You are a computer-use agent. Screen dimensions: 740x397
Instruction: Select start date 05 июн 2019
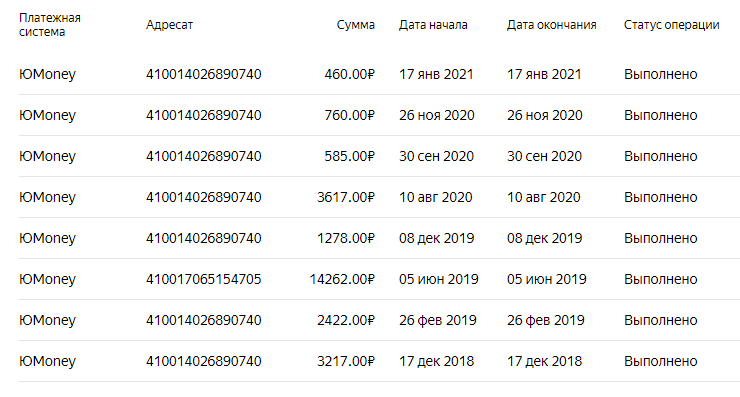tap(438, 279)
